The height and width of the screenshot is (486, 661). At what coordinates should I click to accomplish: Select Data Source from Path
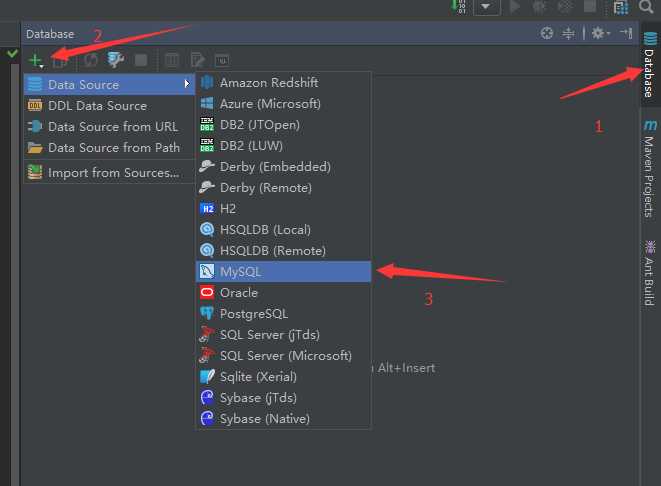pyautogui.click(x=109, y=148)
